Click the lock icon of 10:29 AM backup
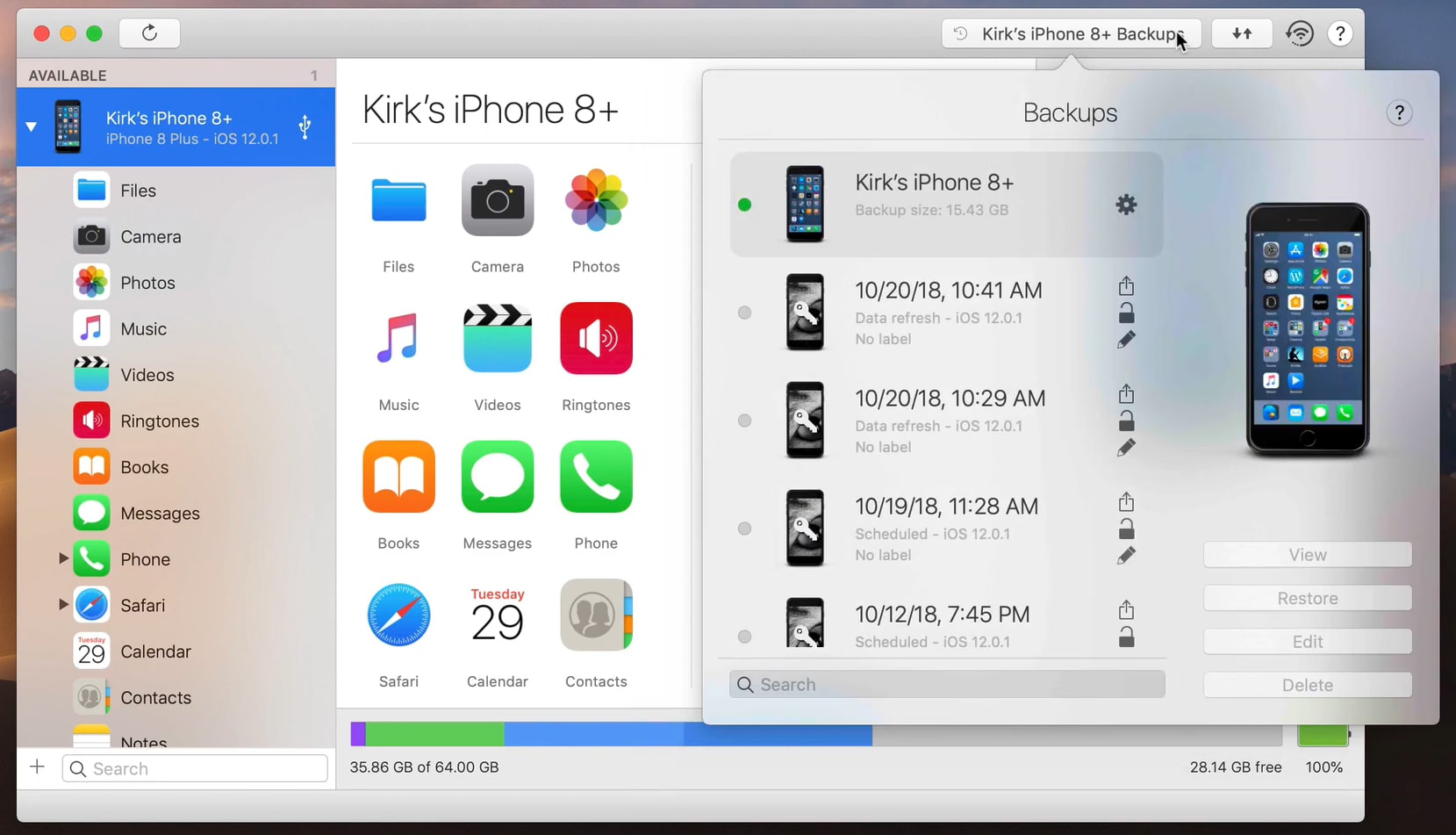 pos(1127,421)
